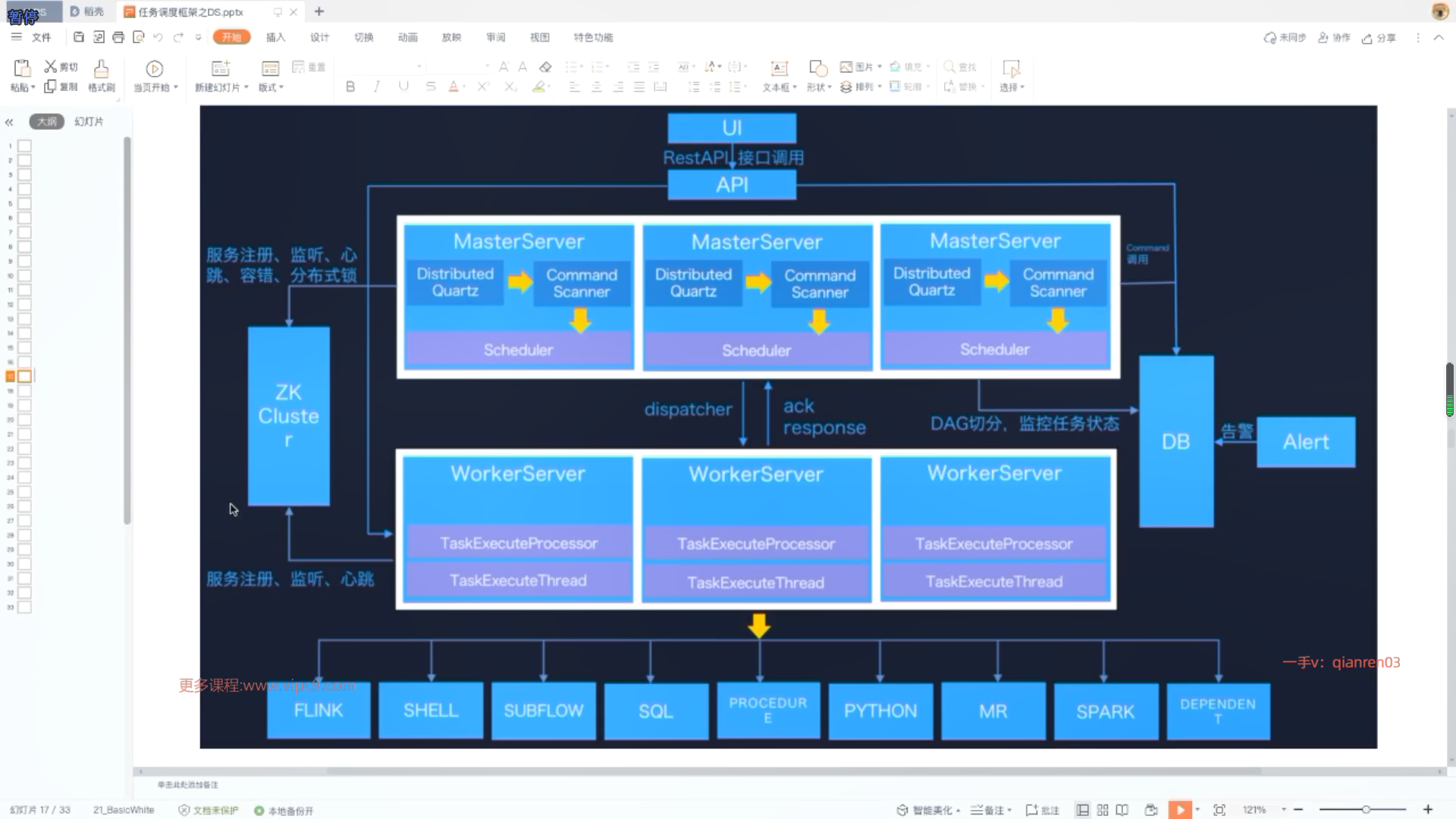This screenshot has width=1456, height=819.
Task: Open the 动画 (Animation) ribbon tab
Action: click(407, 37)
